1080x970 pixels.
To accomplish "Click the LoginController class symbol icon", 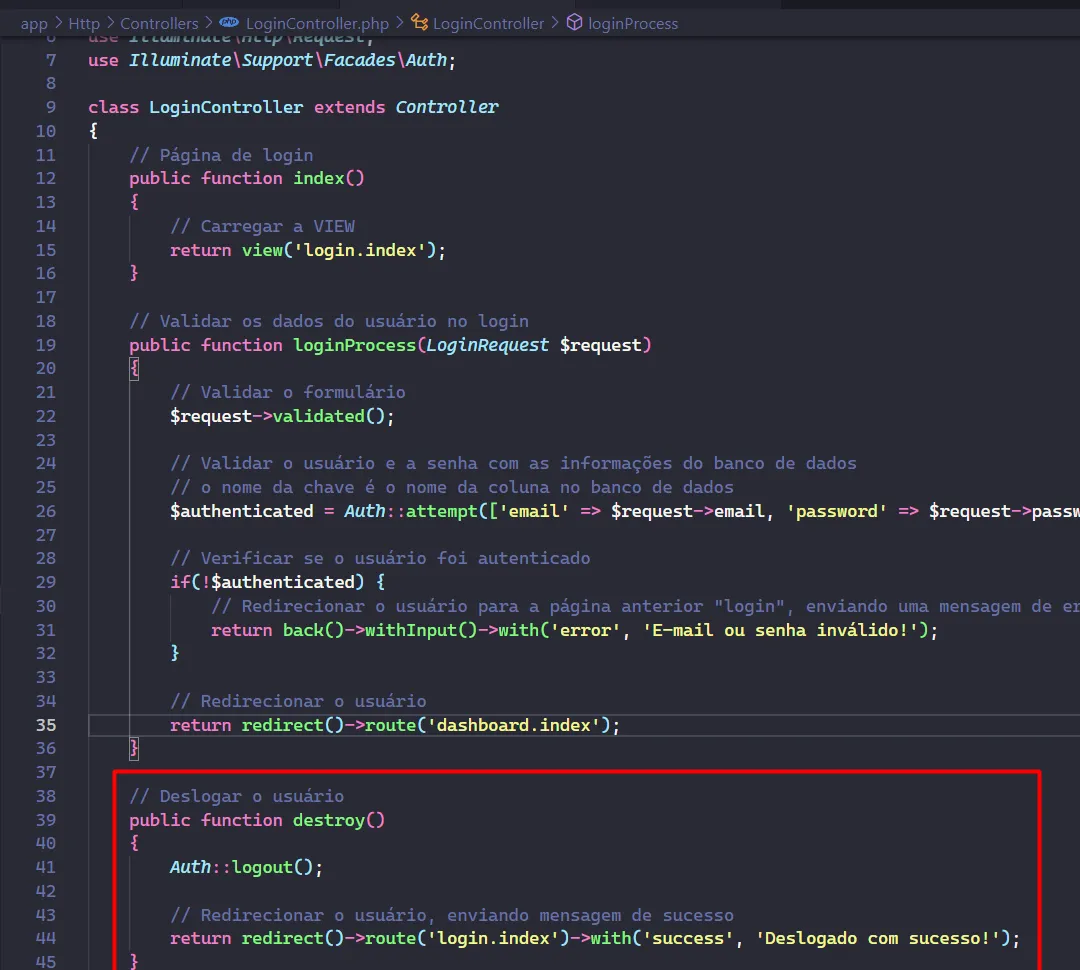I will 420,22.
